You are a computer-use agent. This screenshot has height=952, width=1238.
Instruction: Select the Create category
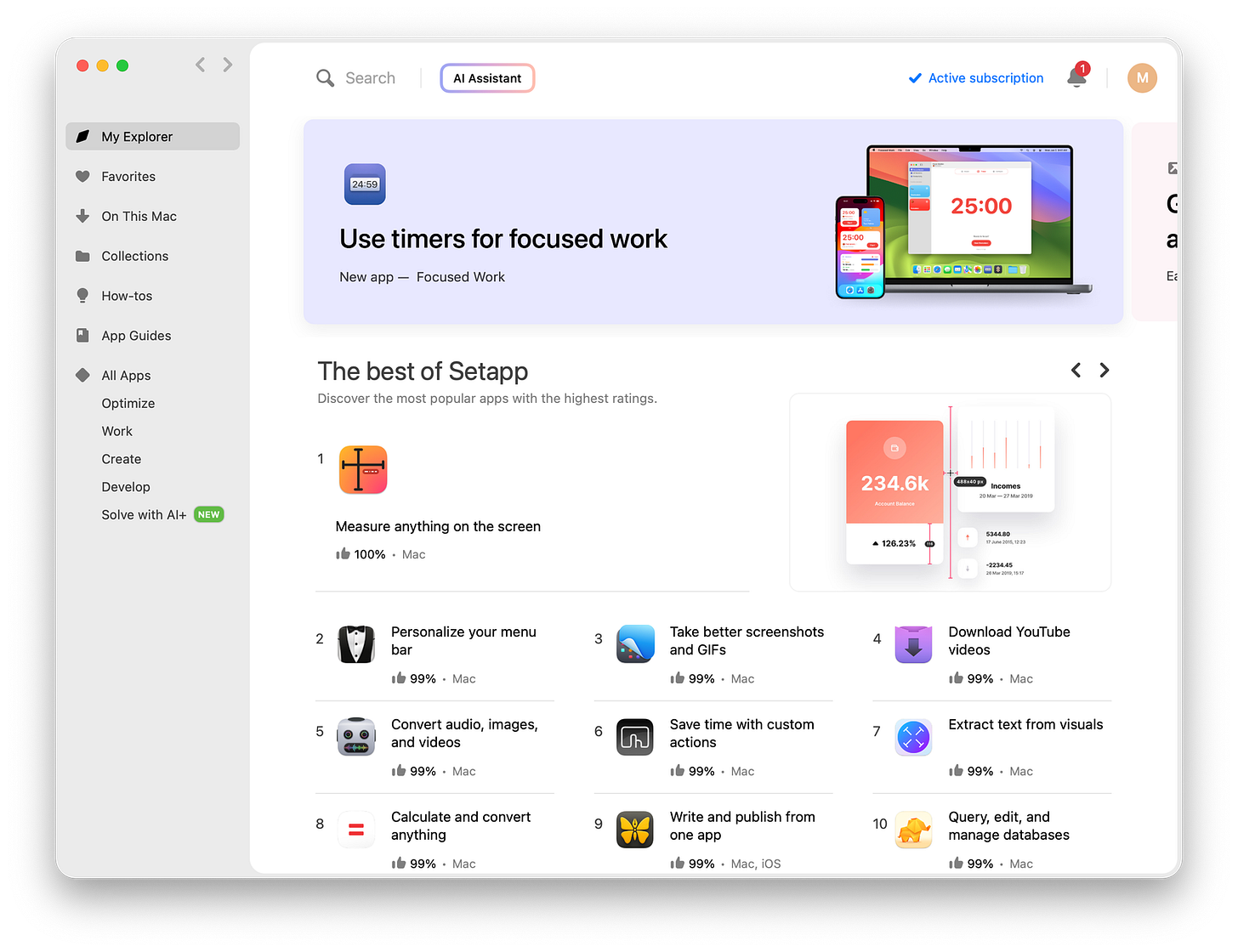pyautogui.click(x=122, y=459)
